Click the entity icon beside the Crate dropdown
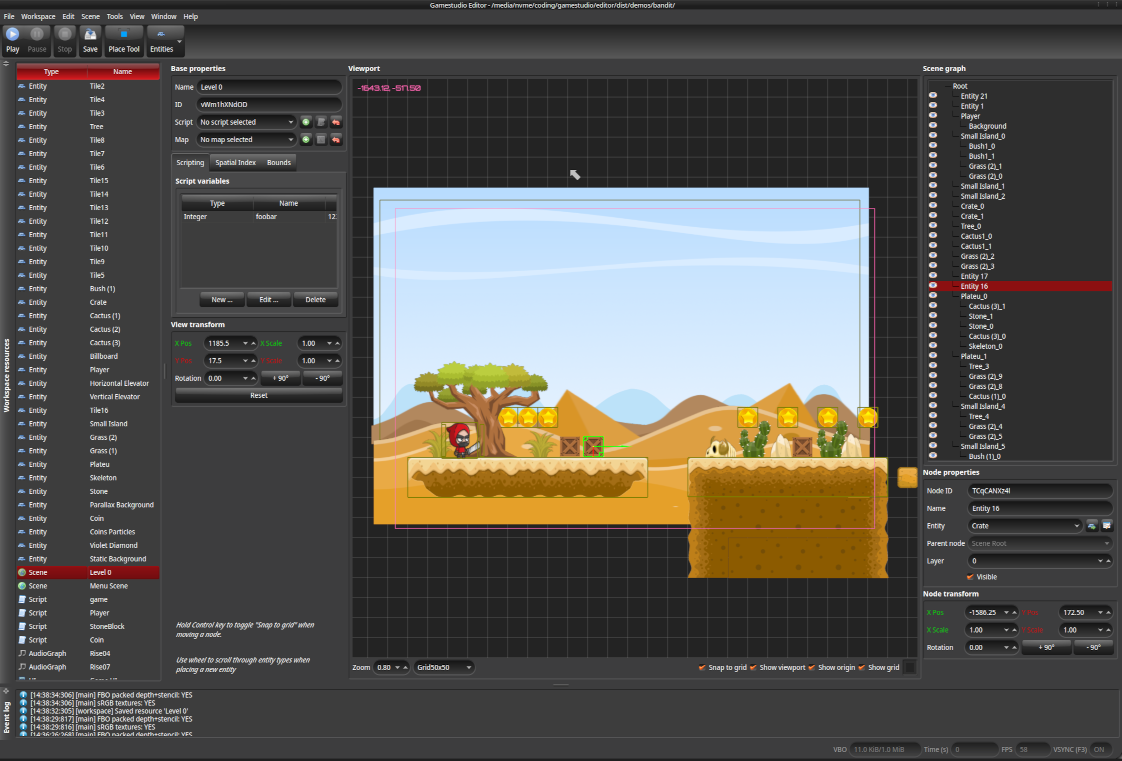The width and height of the screenshot is (1122, 761). pyautogui.click(x=1091, y=526)
